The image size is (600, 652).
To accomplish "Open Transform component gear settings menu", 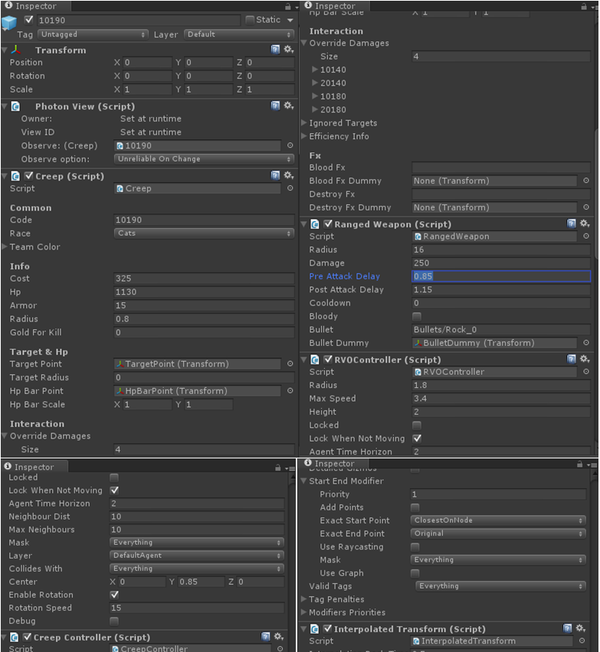I will (289, 49).
